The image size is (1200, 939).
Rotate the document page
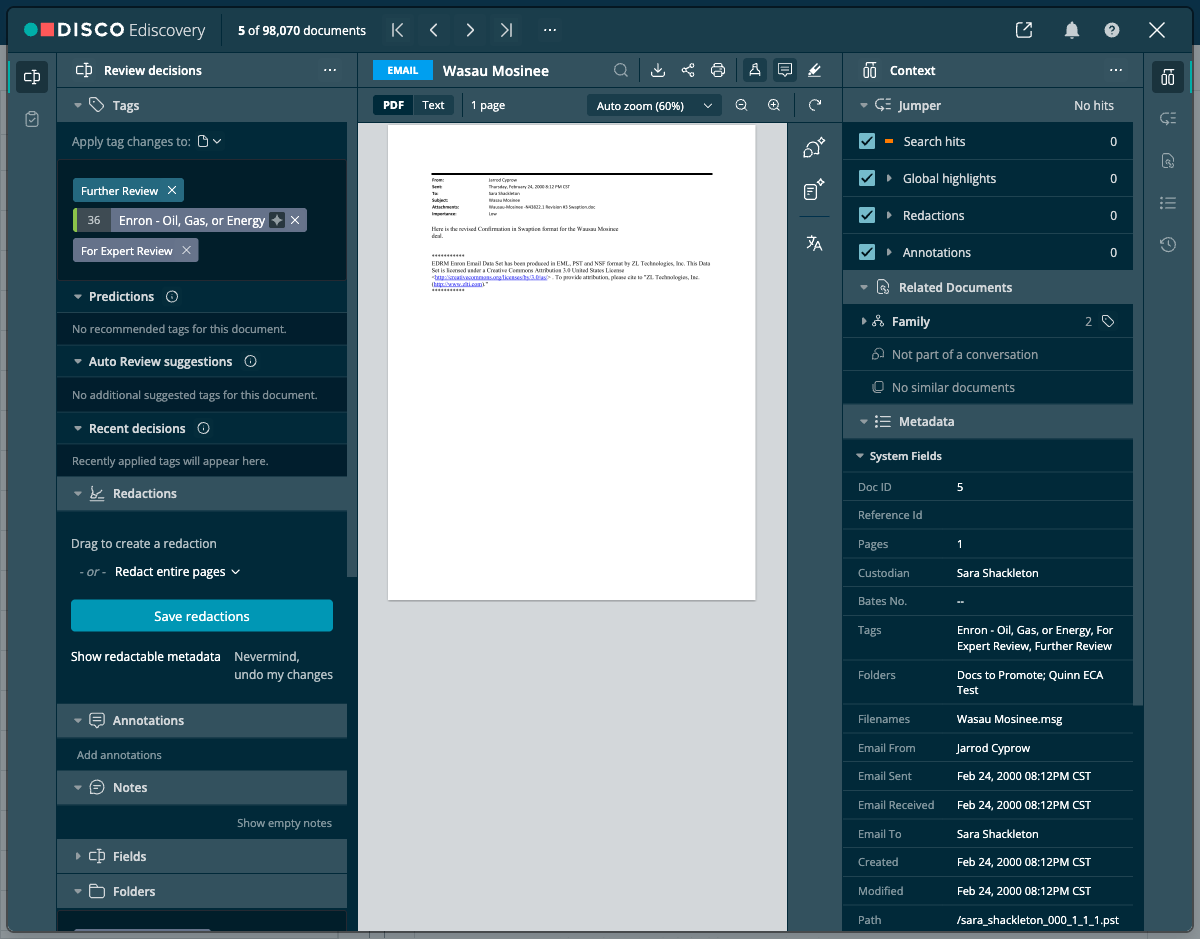pyautogui.click(x=815, y=105)
